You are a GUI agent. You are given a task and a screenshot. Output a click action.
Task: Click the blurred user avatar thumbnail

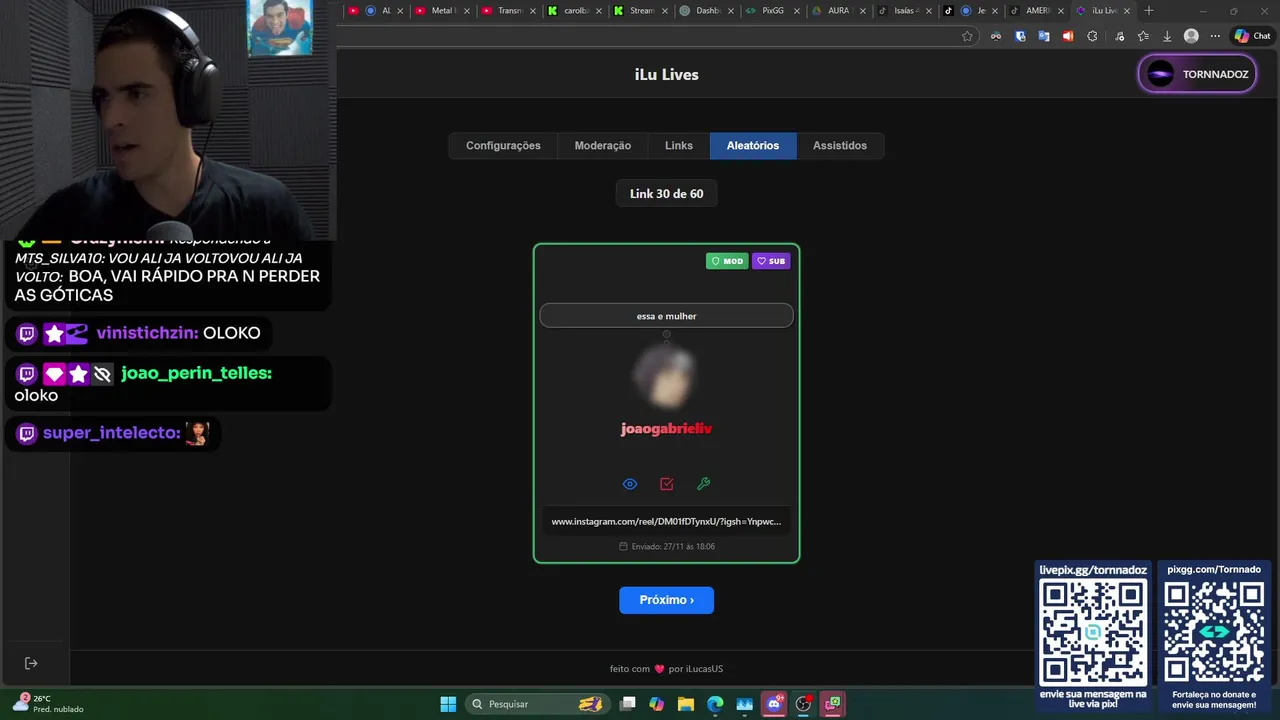(x=664, y=376)
